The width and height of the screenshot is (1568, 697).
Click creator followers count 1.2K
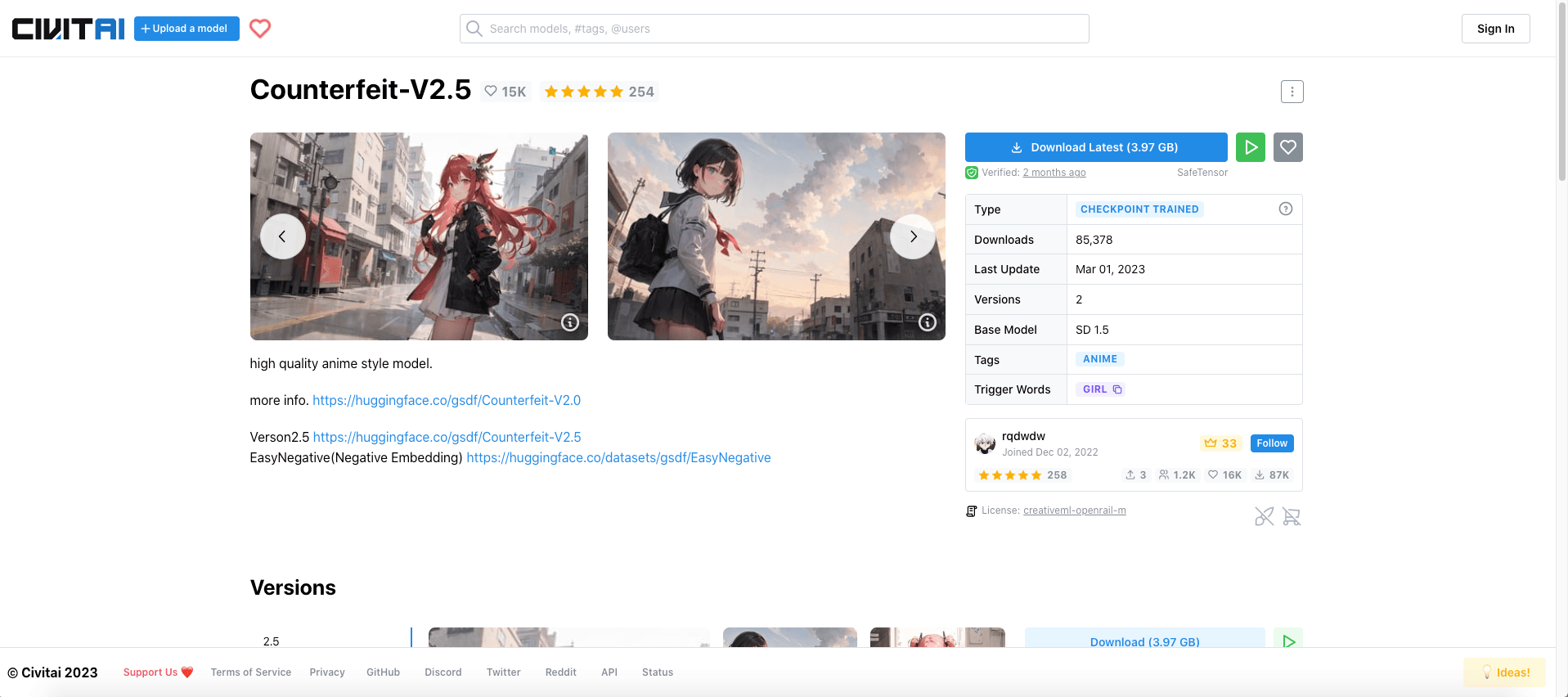tap(1177, 475)
